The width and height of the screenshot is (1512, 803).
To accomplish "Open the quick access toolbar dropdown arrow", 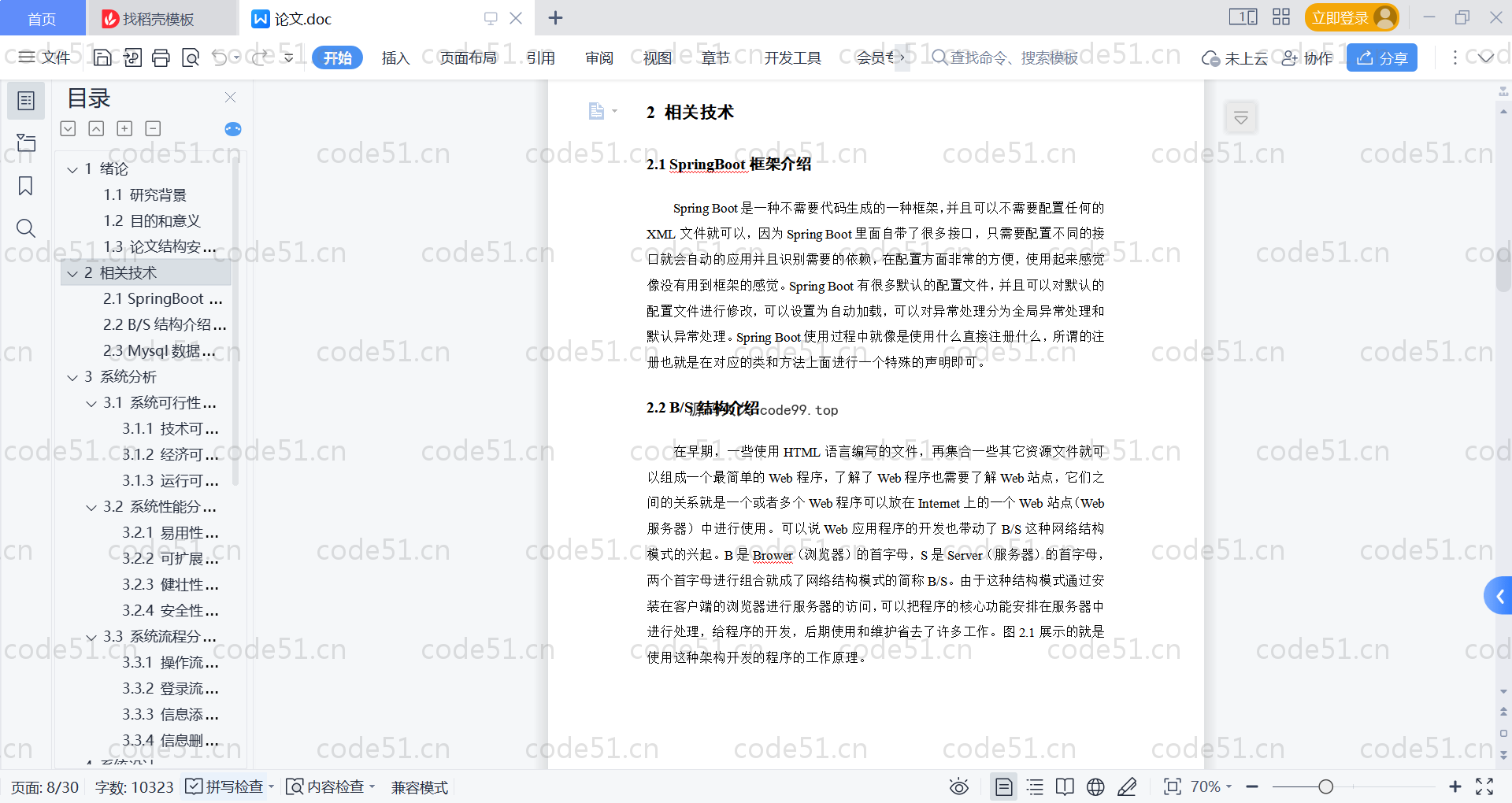I will (289, 57).
